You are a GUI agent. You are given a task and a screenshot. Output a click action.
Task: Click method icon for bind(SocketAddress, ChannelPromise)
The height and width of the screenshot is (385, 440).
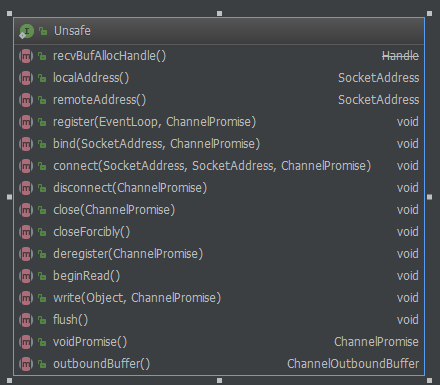point(26,144)
